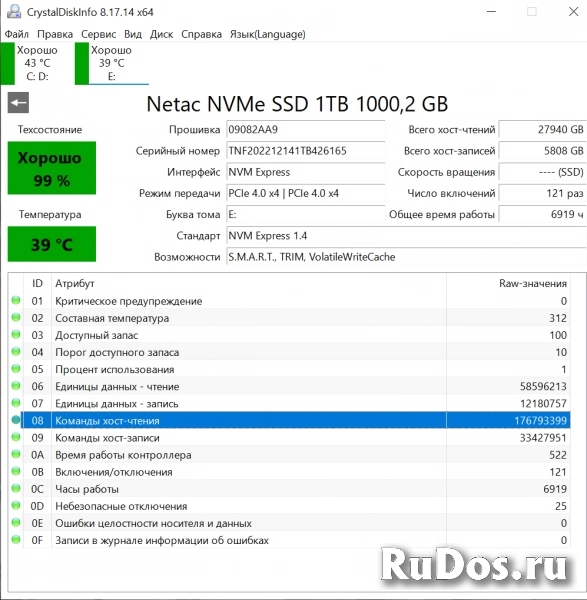
Task: Click status dot of row 08
Action: point(16,420)
